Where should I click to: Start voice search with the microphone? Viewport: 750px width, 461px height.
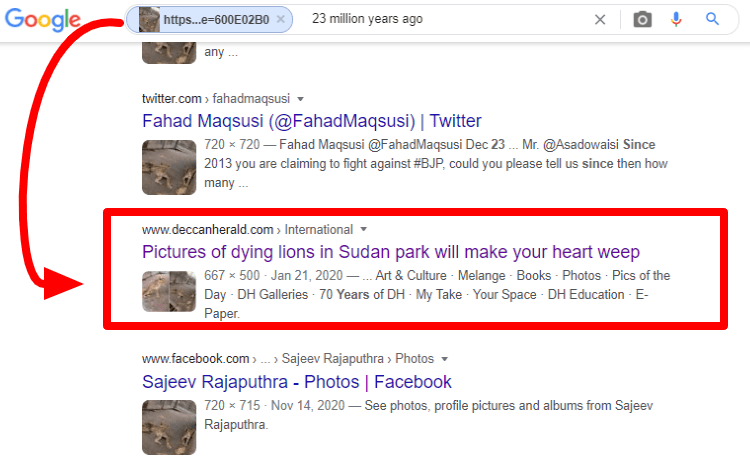[x=677, y=19]
